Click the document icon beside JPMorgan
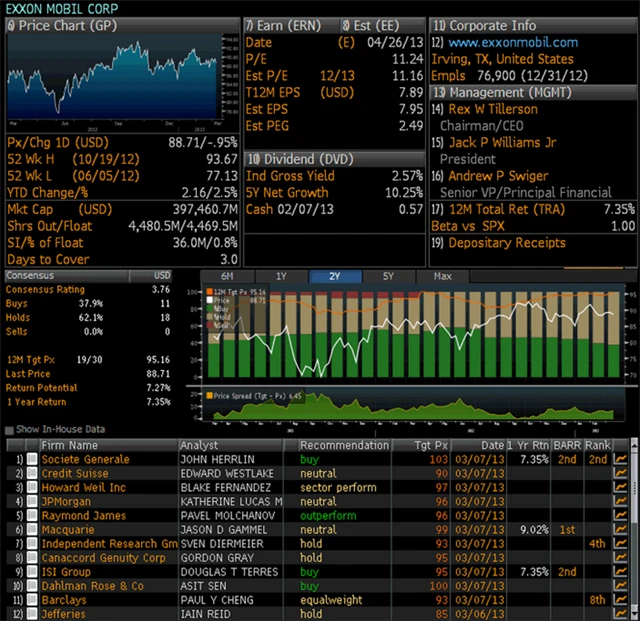The width and height of the screenshot is (640, 621). 33,502
